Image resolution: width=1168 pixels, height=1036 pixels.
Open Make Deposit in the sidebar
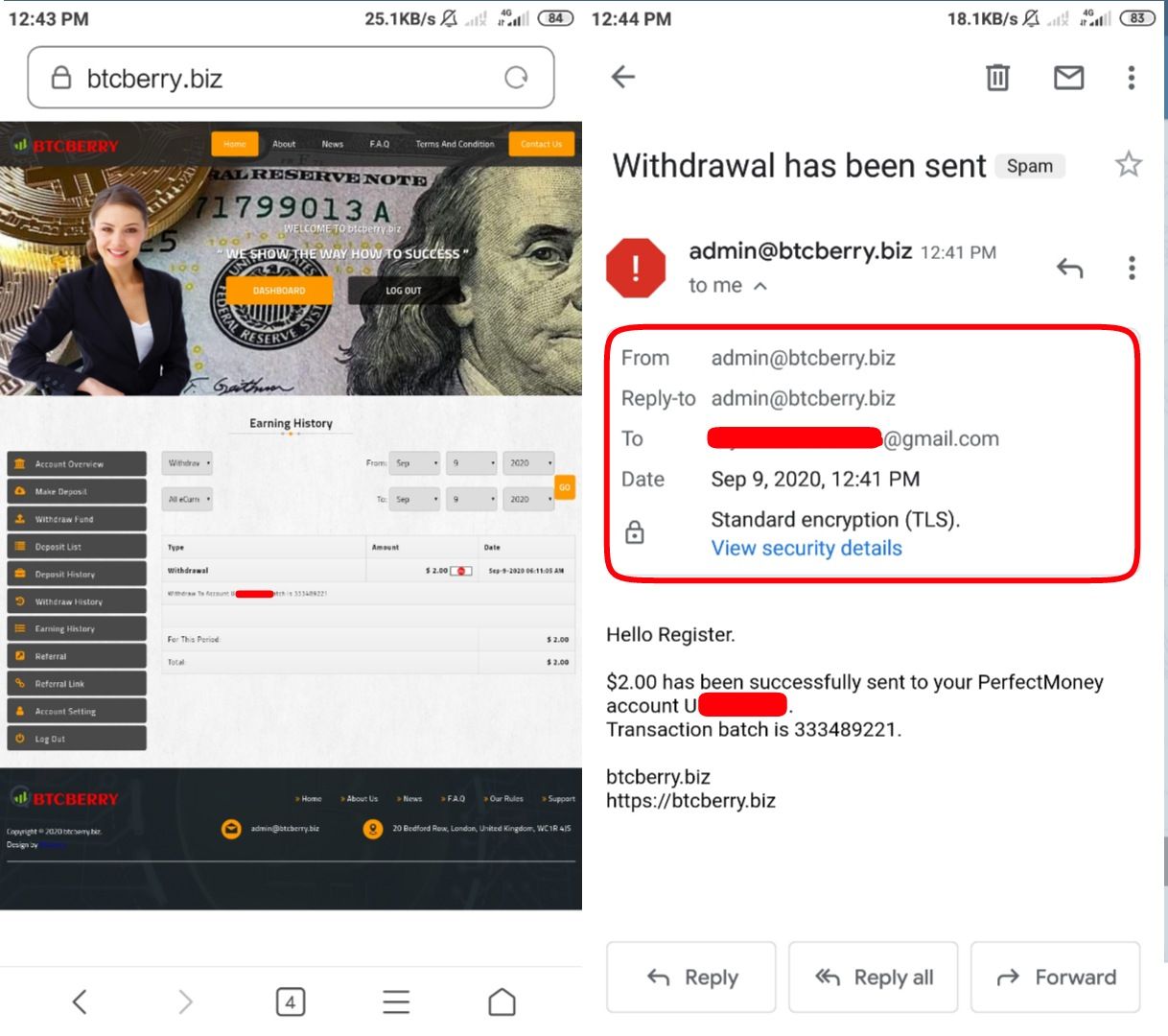coord(77,491)
